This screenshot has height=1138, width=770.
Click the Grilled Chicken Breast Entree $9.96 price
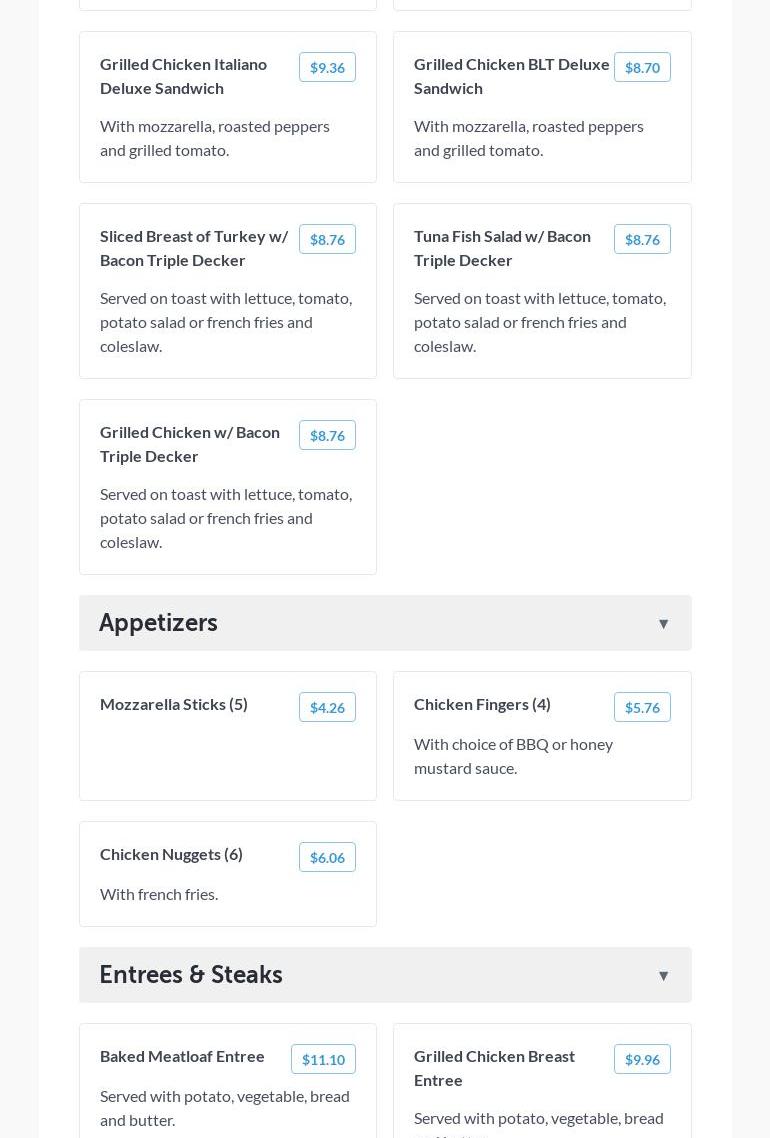coord(642,1059)
